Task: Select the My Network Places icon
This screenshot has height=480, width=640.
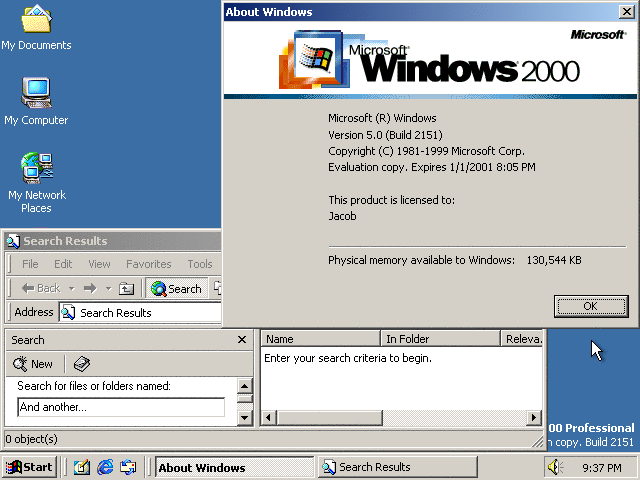Action: click(x=37, y=183)
